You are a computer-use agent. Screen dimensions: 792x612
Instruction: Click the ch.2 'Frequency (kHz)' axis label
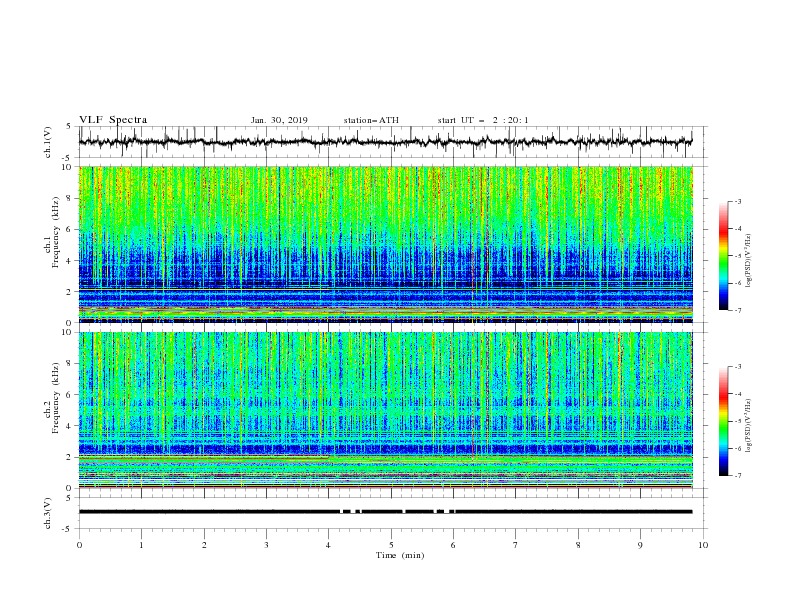[56, 398]
